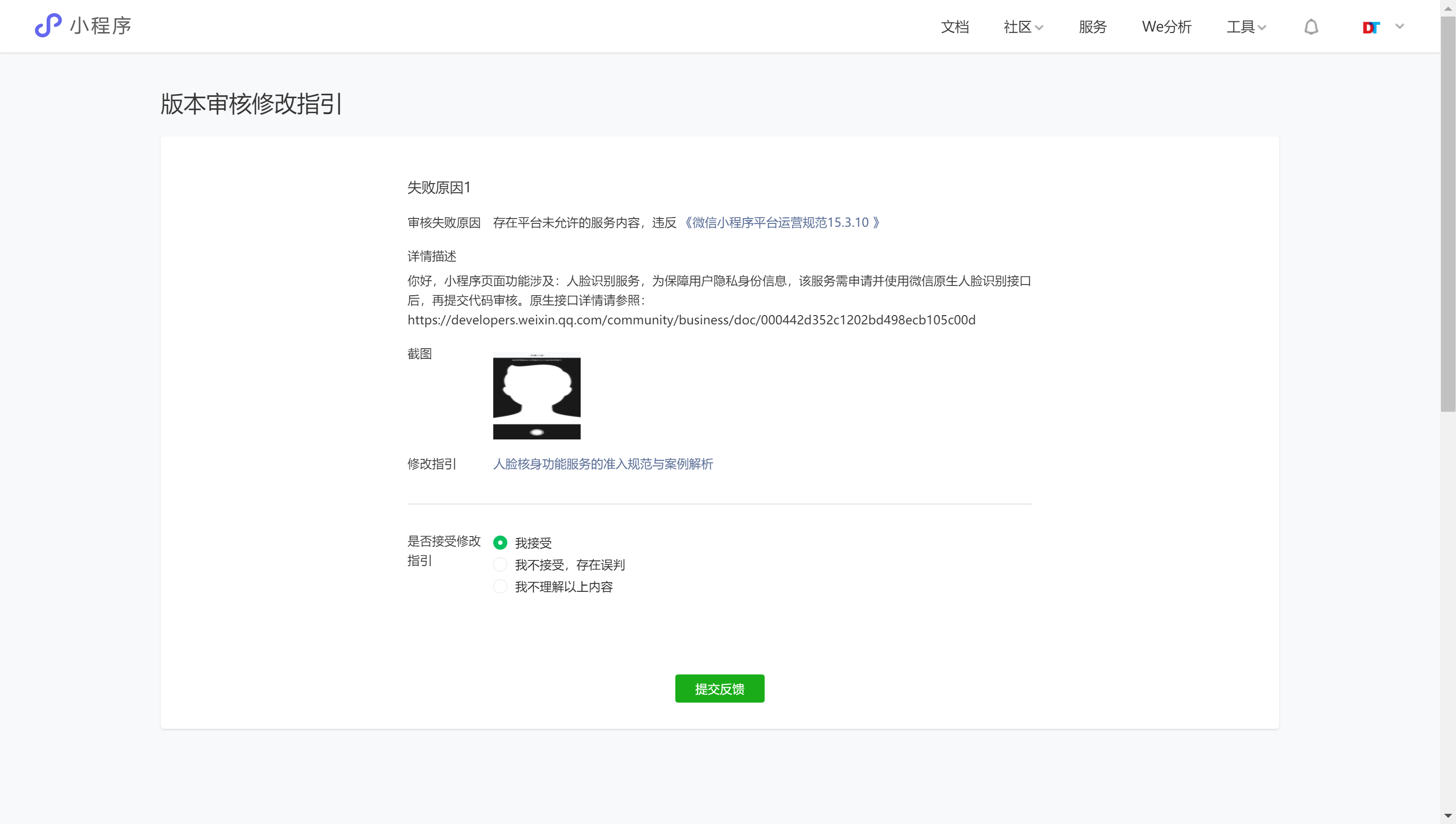
Task: Open the notification bell
Action: point(1310,27)
